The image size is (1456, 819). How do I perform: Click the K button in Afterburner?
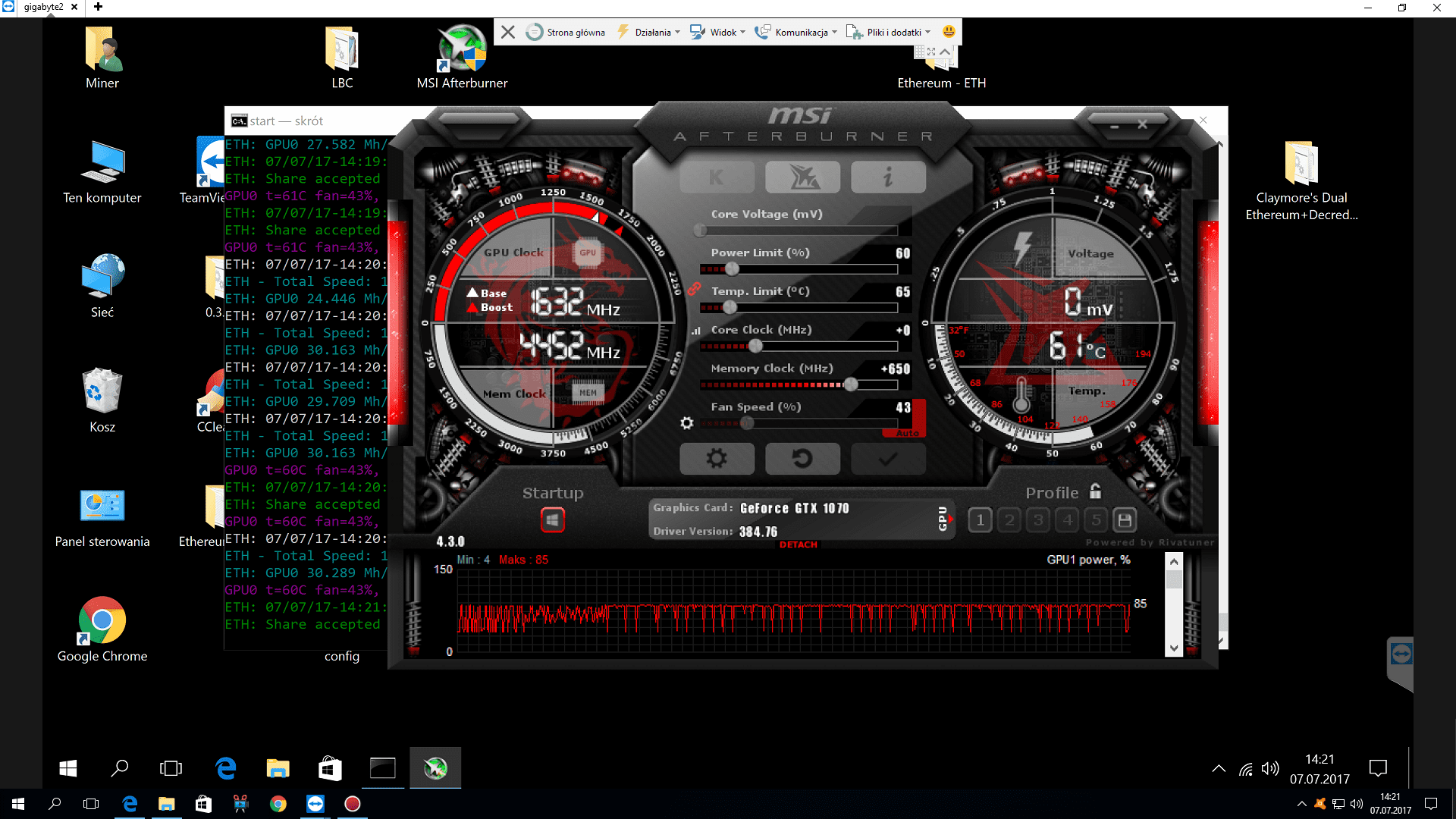point(717,177)
